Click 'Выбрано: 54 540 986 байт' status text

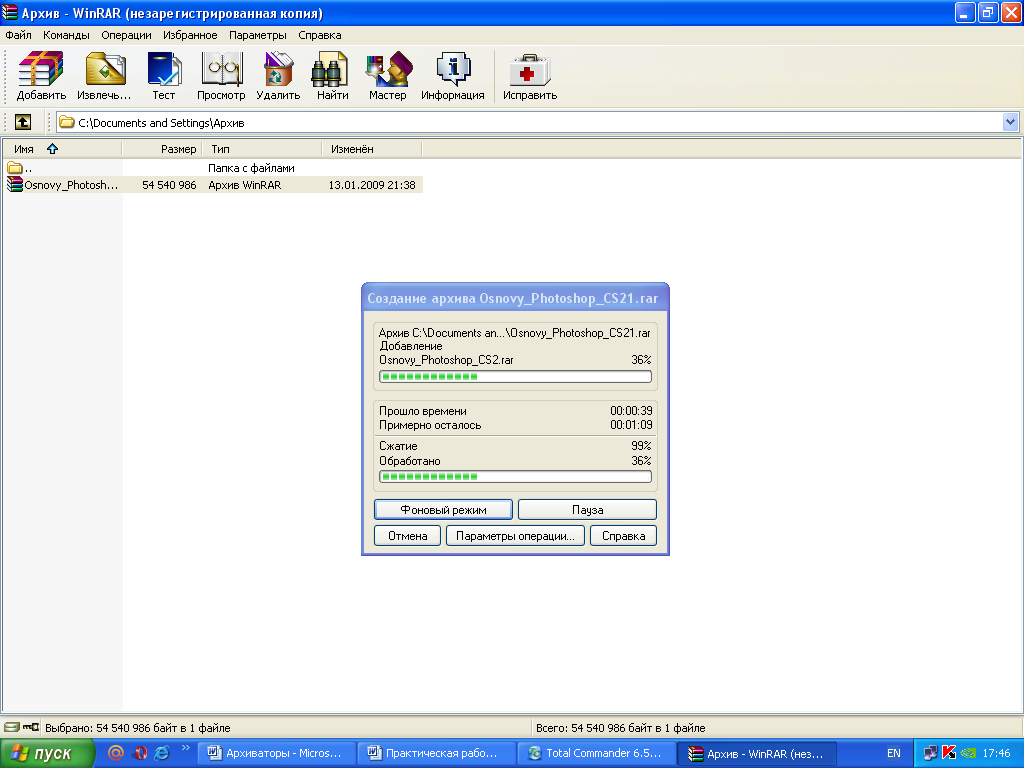[137, 728]
